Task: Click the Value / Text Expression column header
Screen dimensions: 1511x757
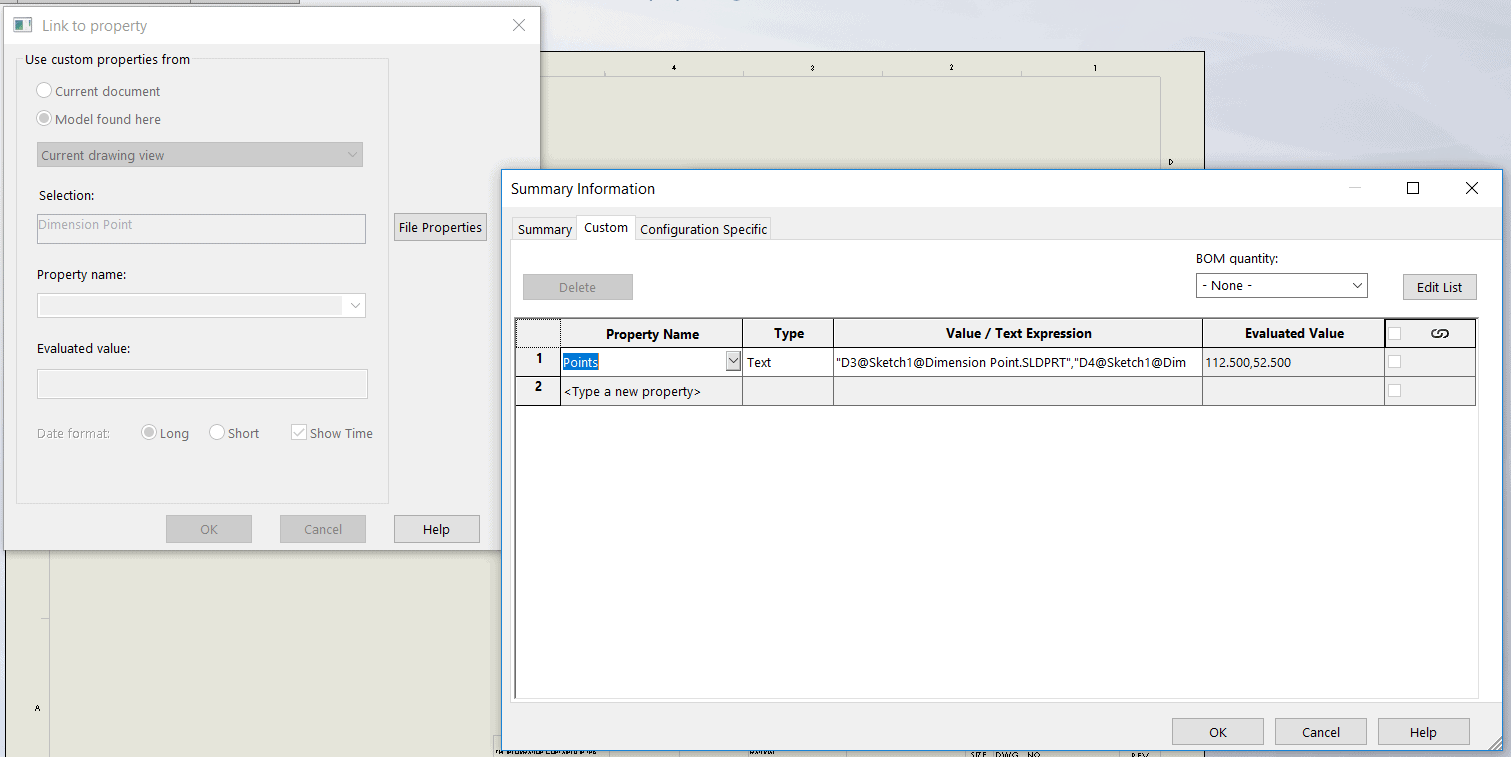Action: [x=1017, y=334]
